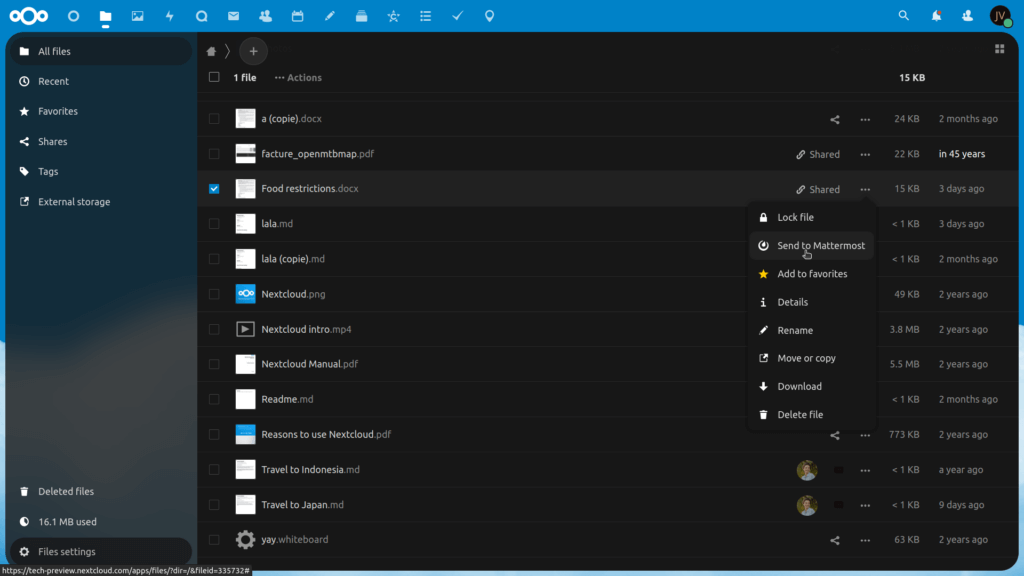This screenshot has height=576, width=1024.
Task: Choose Lock file from context menu
Action: 811,217
